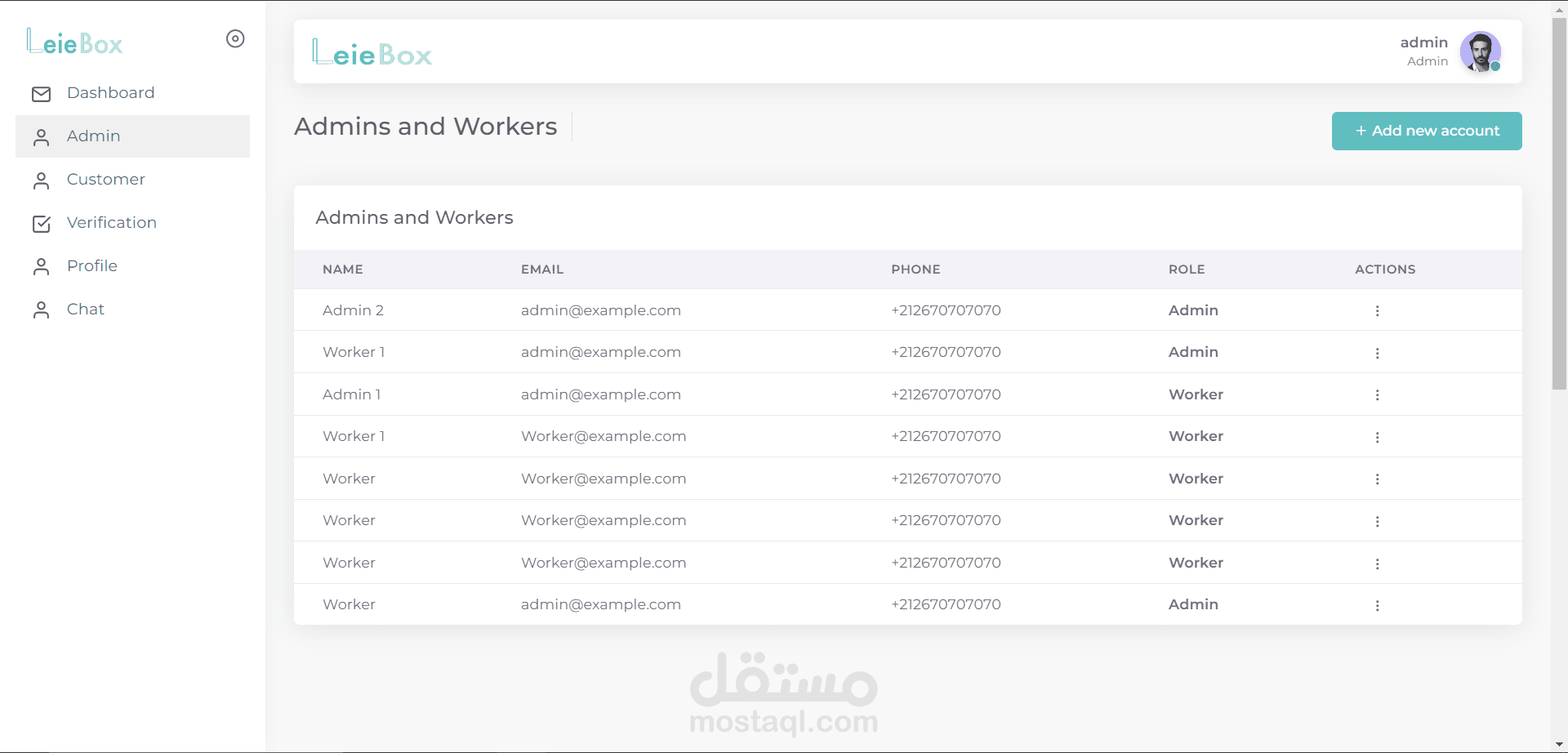Click the Customer person icon
The image size is (1568, 753).
(x=42, y=180)
